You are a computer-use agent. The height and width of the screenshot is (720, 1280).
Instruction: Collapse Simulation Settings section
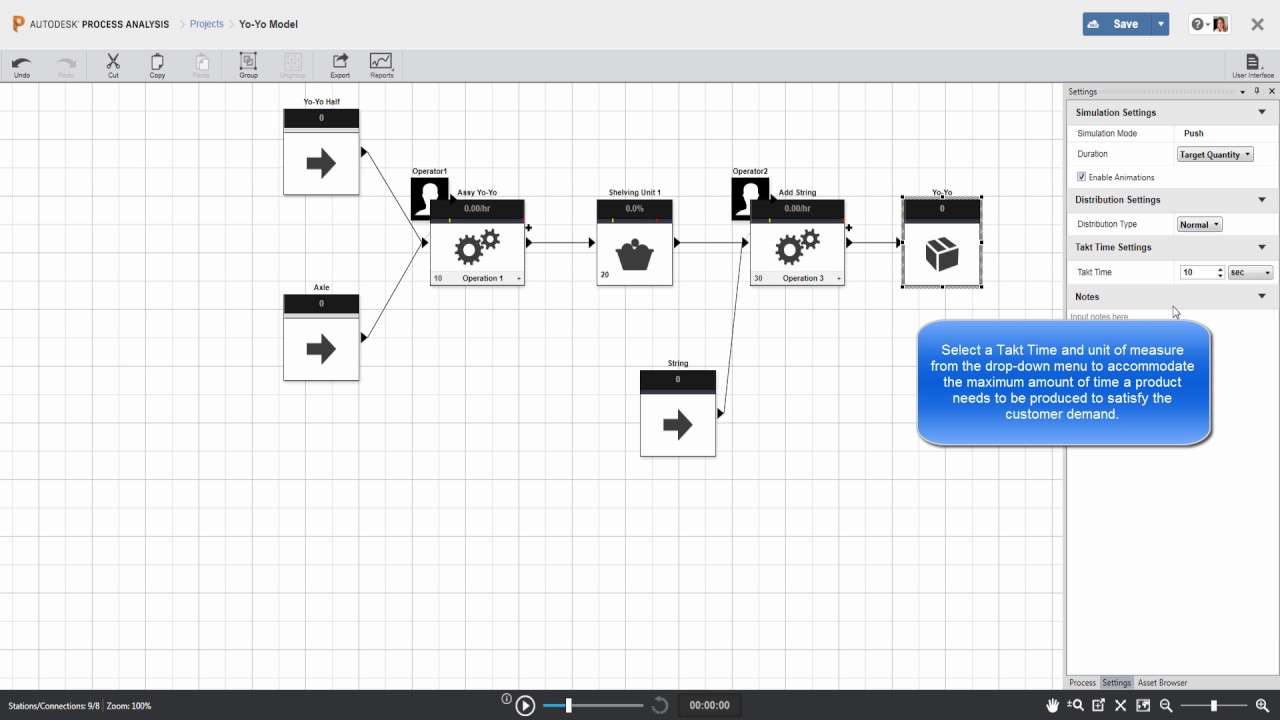click(x=1262, y=112)
